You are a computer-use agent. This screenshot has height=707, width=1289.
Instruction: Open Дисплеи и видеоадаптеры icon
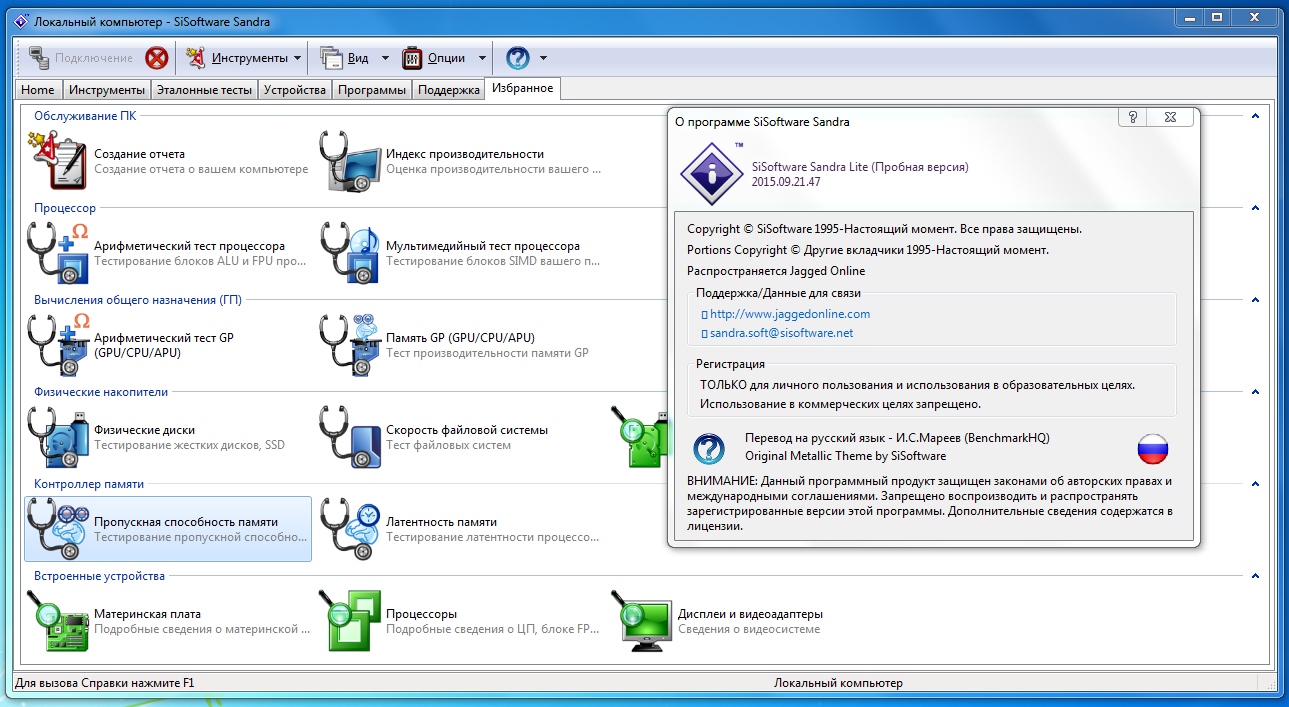642,621
